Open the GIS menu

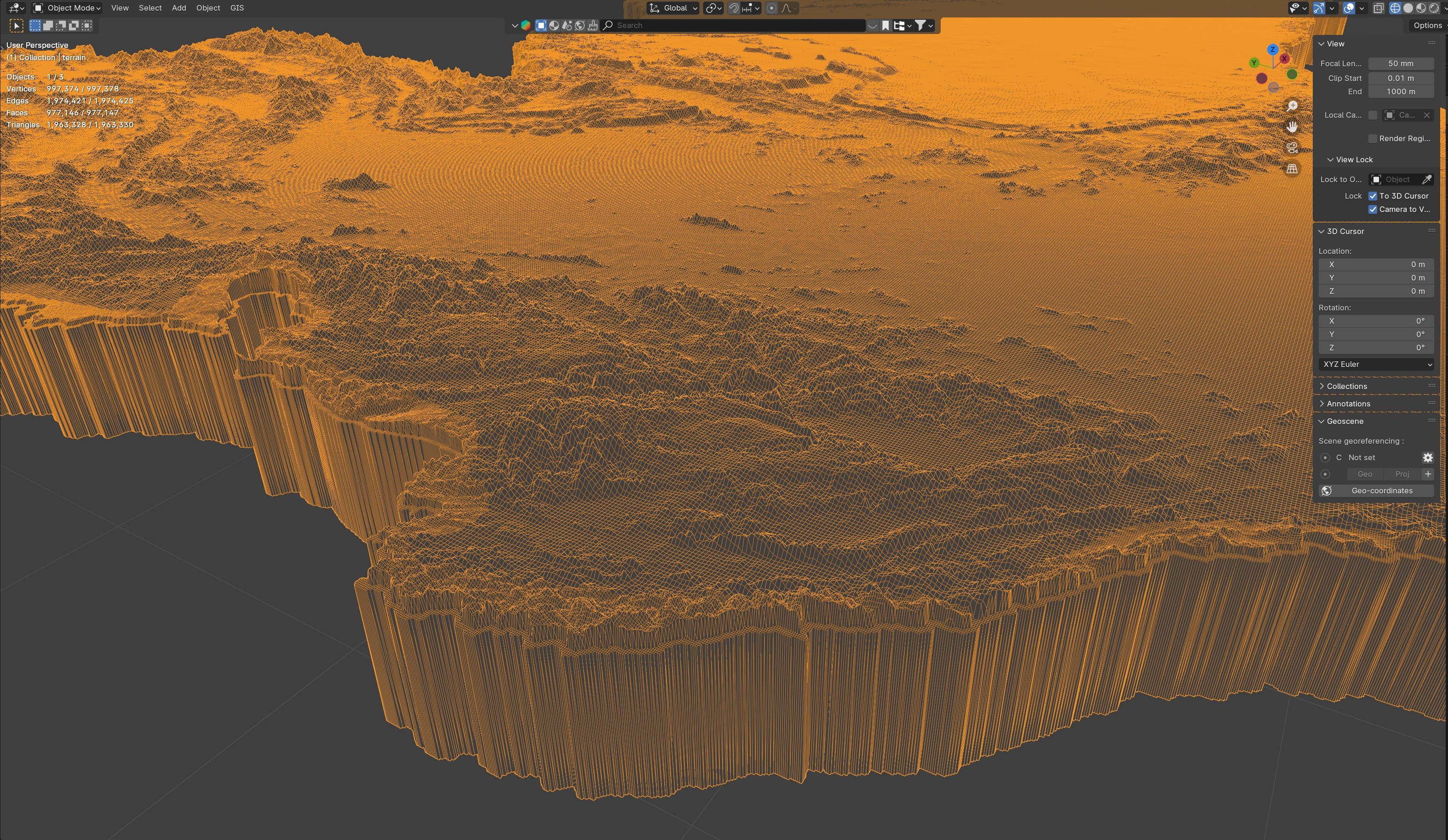[237, 8]
